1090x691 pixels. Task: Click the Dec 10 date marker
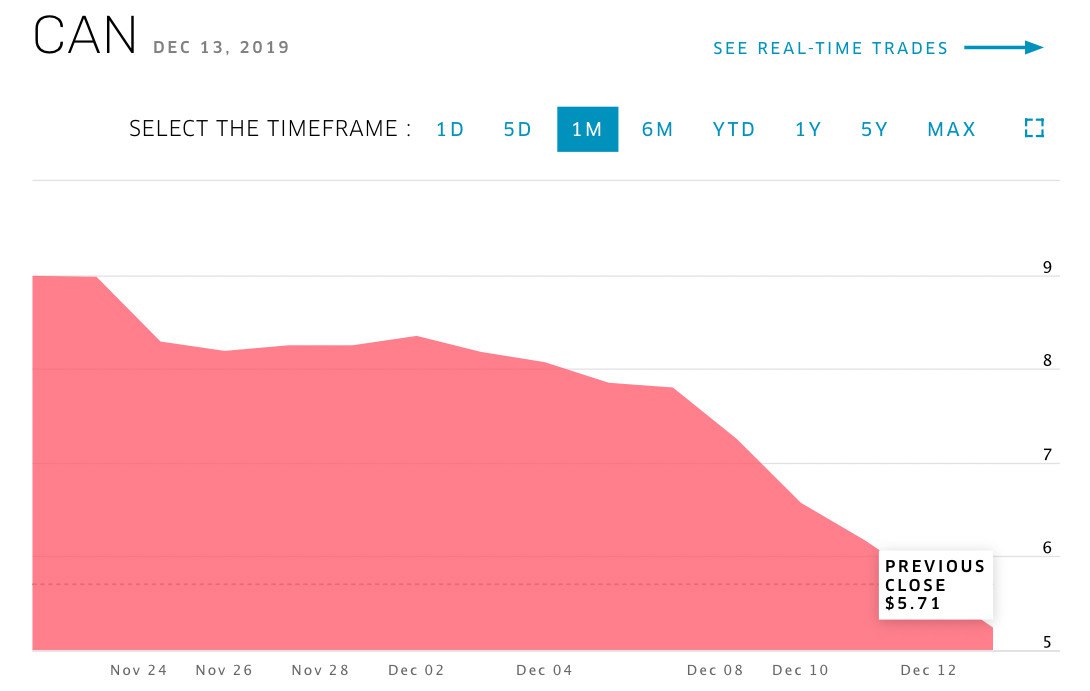click(x=801, y=670)
